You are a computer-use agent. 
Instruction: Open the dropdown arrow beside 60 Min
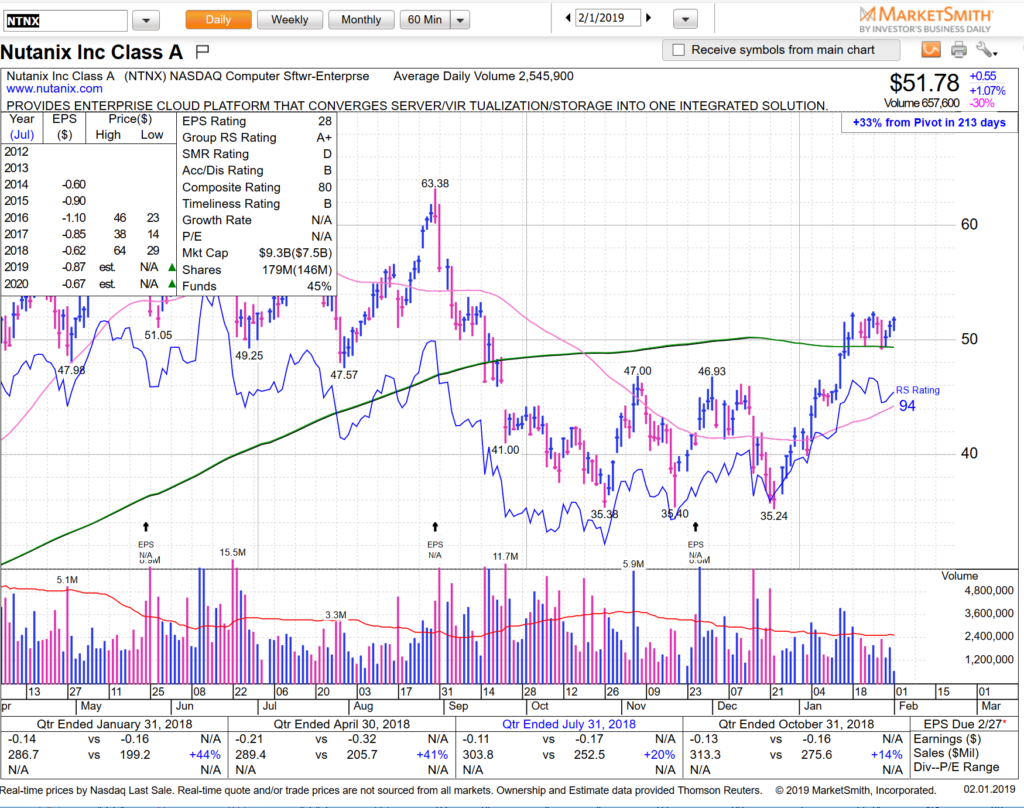pos(460,20)
